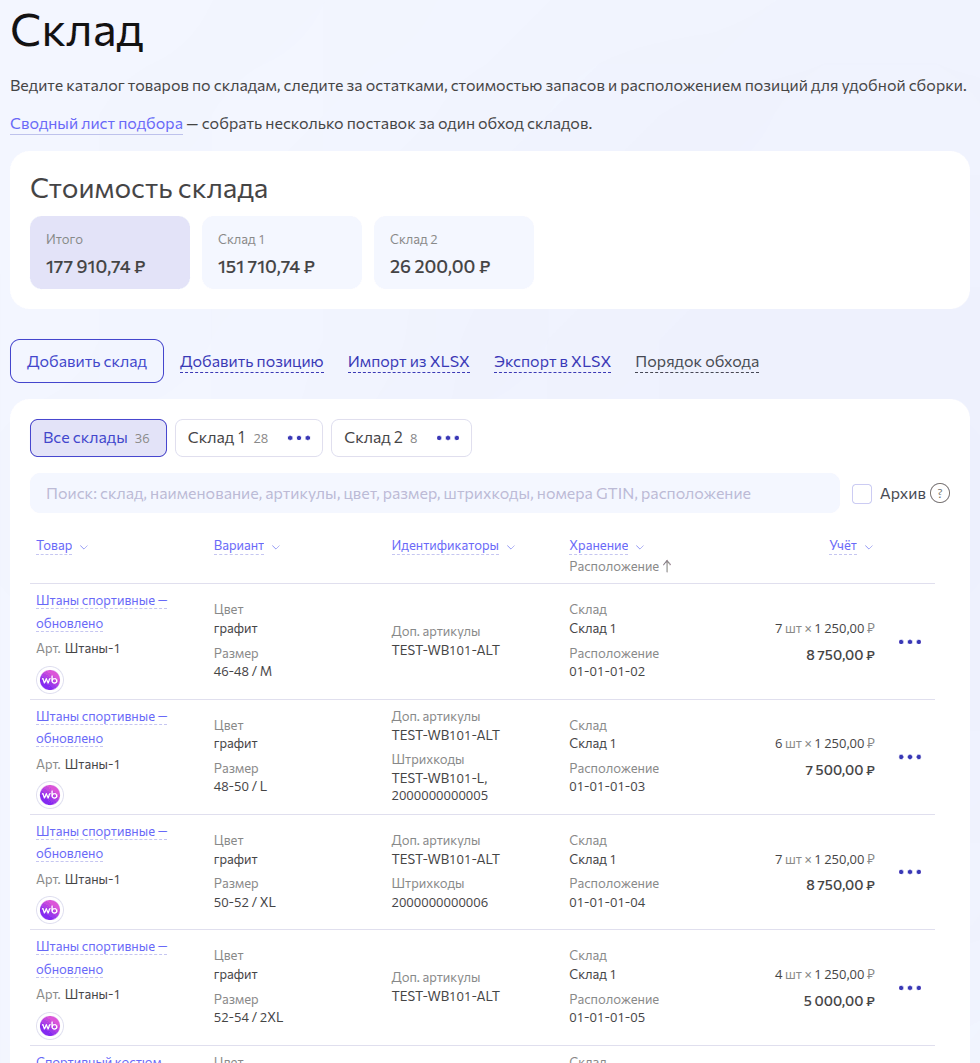Screen dimensions: 980x1063
Task: Click the WB marketplace icon in the 52-54 / 2XL row
Action: click(x=50, y=1026)
